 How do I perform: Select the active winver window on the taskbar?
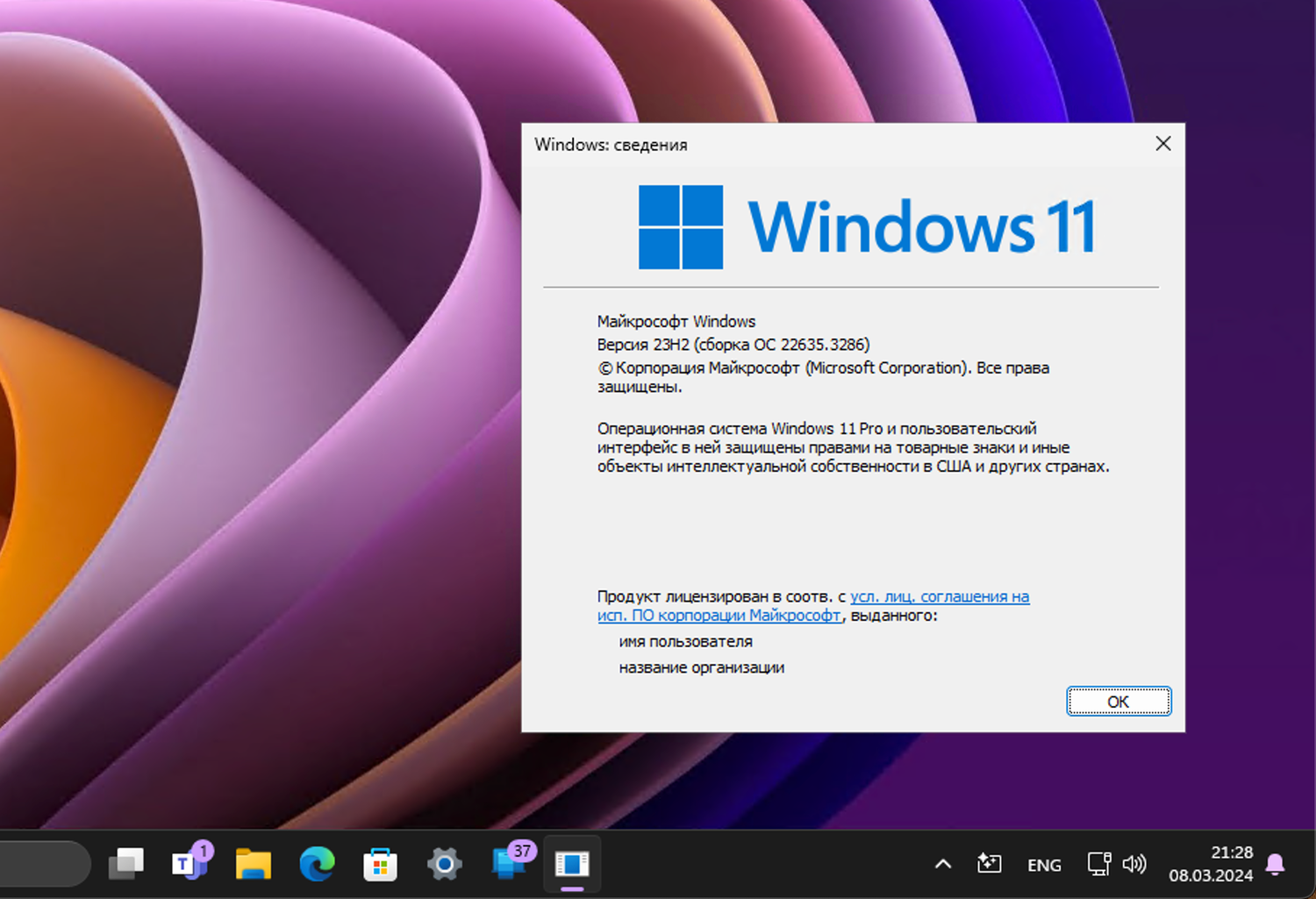coord(571,864)
